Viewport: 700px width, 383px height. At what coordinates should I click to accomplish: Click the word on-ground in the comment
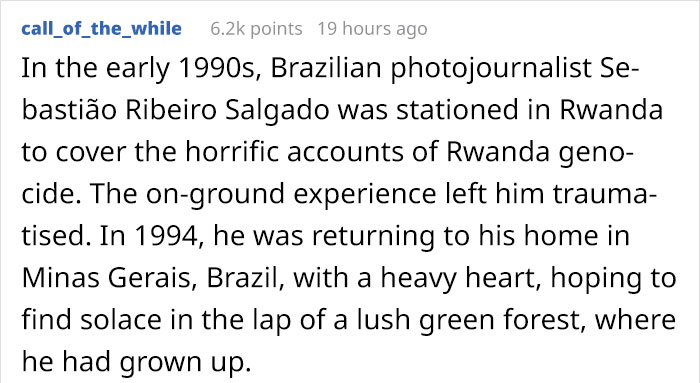pyautogui.click(x=215, y=196)
